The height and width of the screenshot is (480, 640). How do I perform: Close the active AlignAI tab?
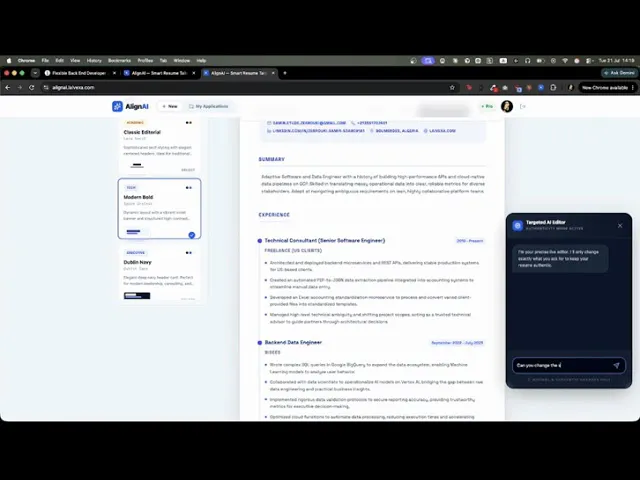click(x=273, y=73)
